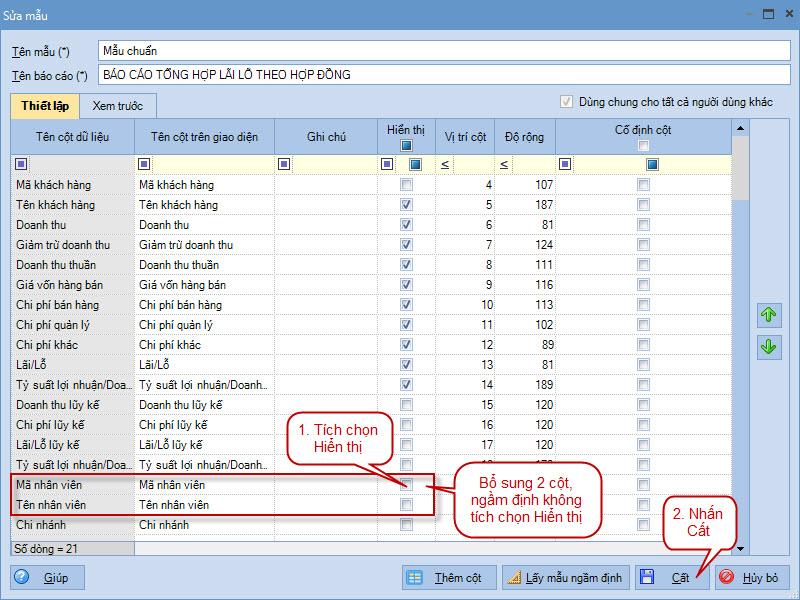
Task: Check Hiển thị for Tên nhân viên
Action: (x=406, y=505)
